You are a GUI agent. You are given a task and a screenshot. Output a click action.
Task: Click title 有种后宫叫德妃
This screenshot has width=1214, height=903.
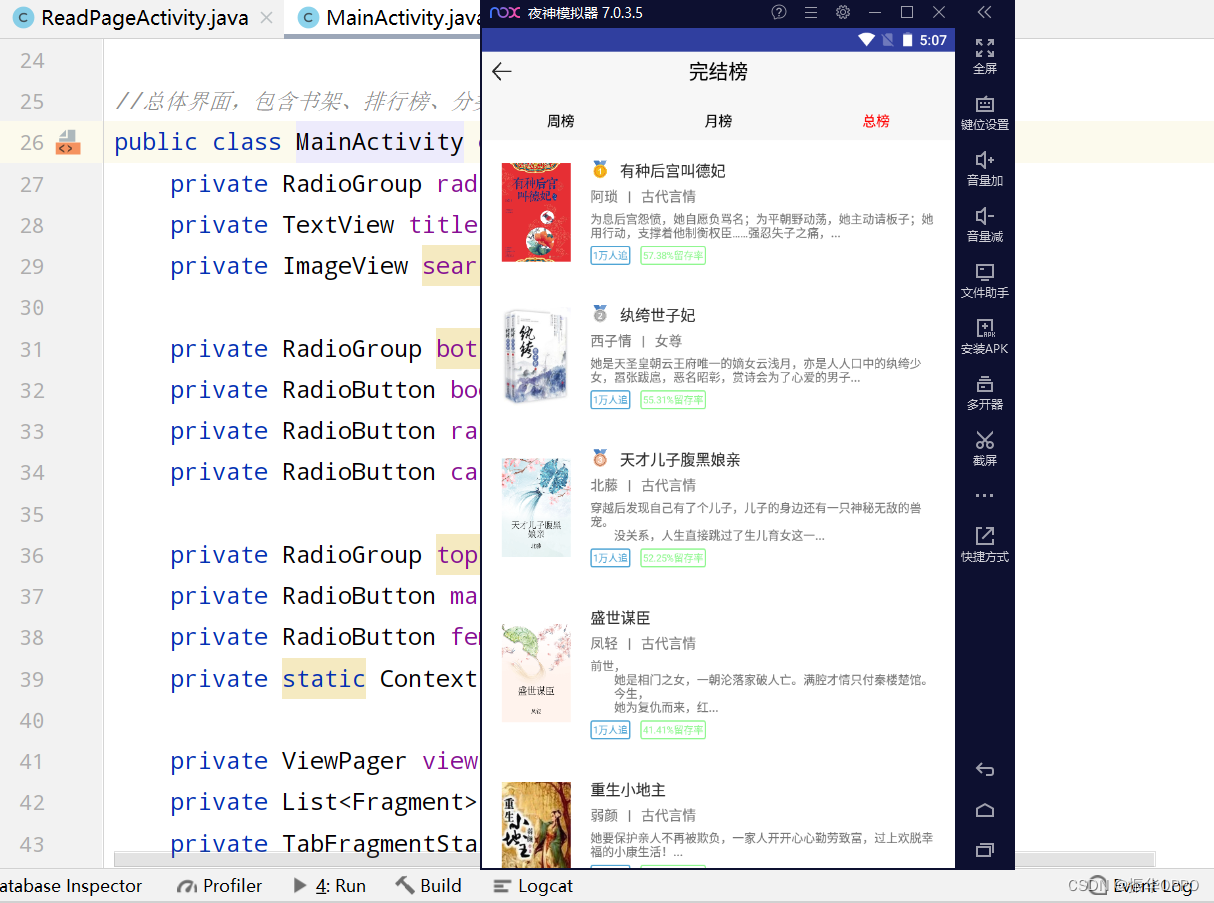[672, 171]
